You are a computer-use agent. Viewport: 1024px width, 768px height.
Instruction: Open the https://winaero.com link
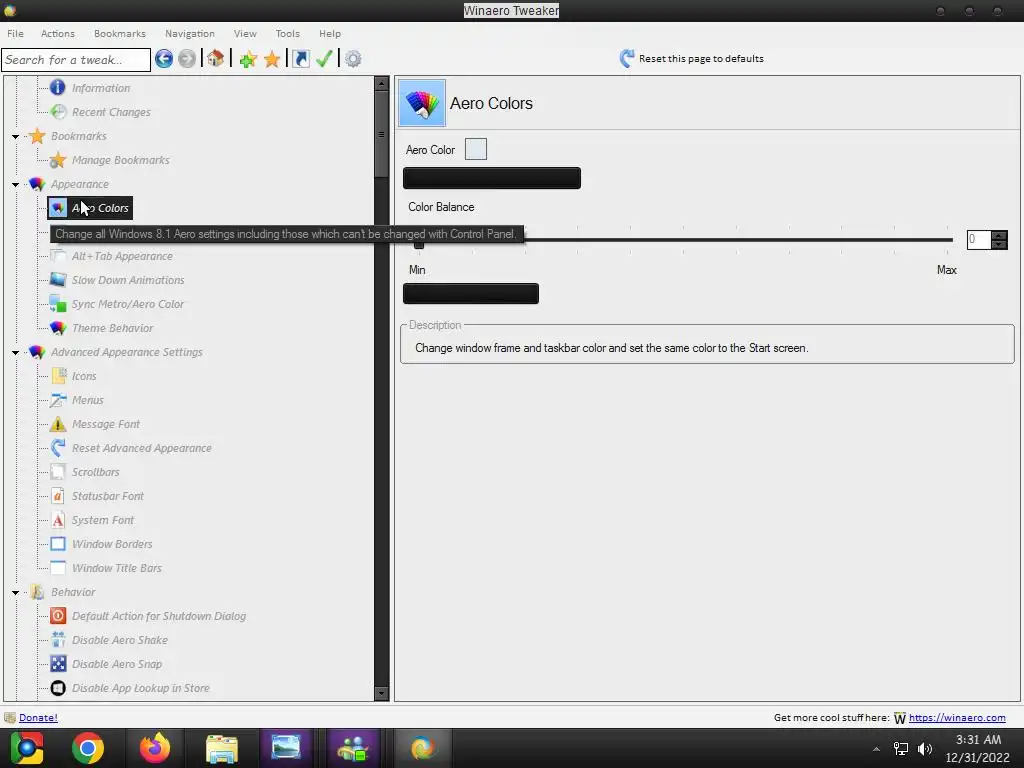pyautogui.click(x=957, y=718)
